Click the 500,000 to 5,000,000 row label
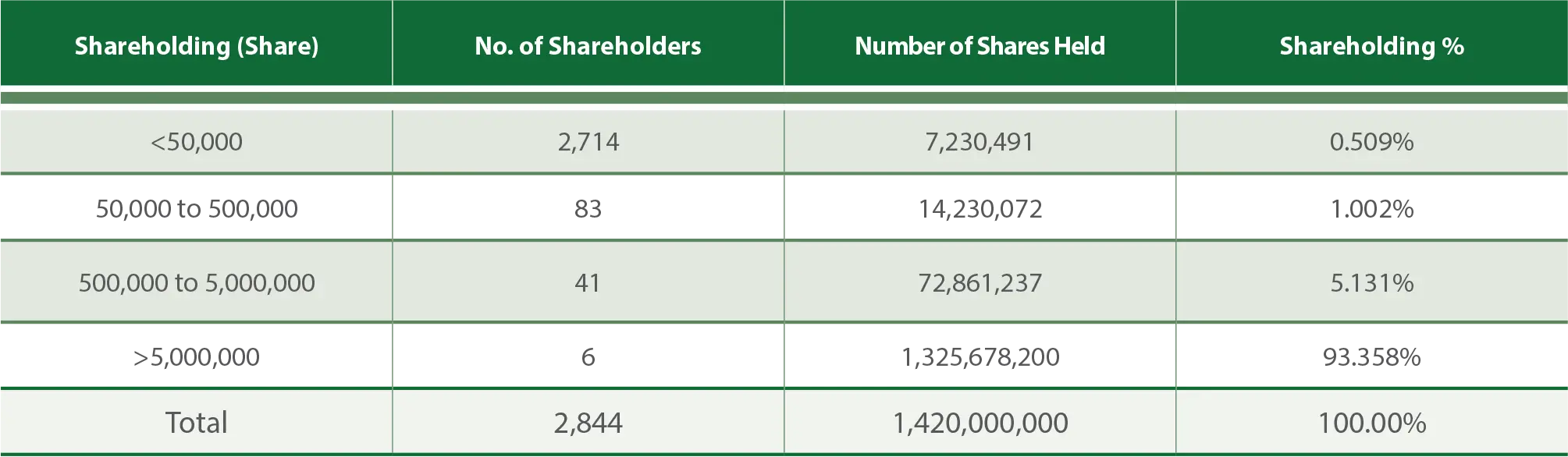The image size is (1568, 457). [x=197, y=282]
